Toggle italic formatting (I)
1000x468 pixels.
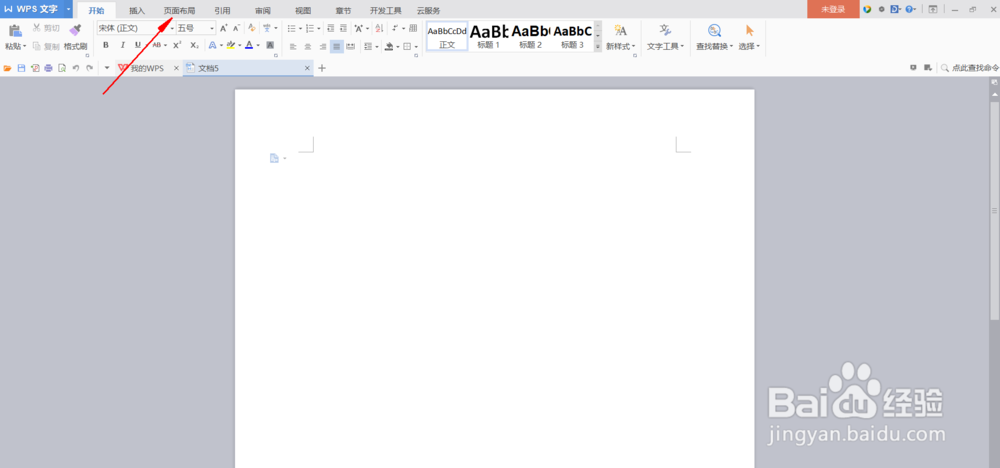[x=122, y=45]
